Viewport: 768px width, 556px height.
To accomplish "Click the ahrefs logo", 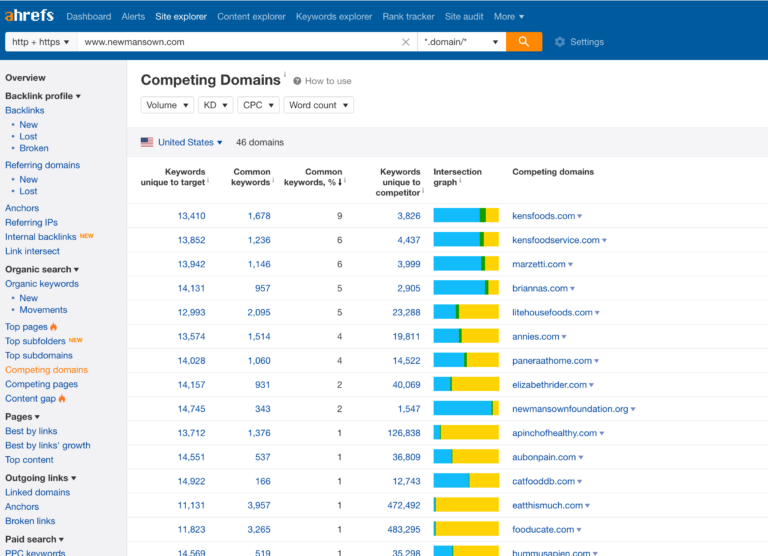I will [30, 16].
